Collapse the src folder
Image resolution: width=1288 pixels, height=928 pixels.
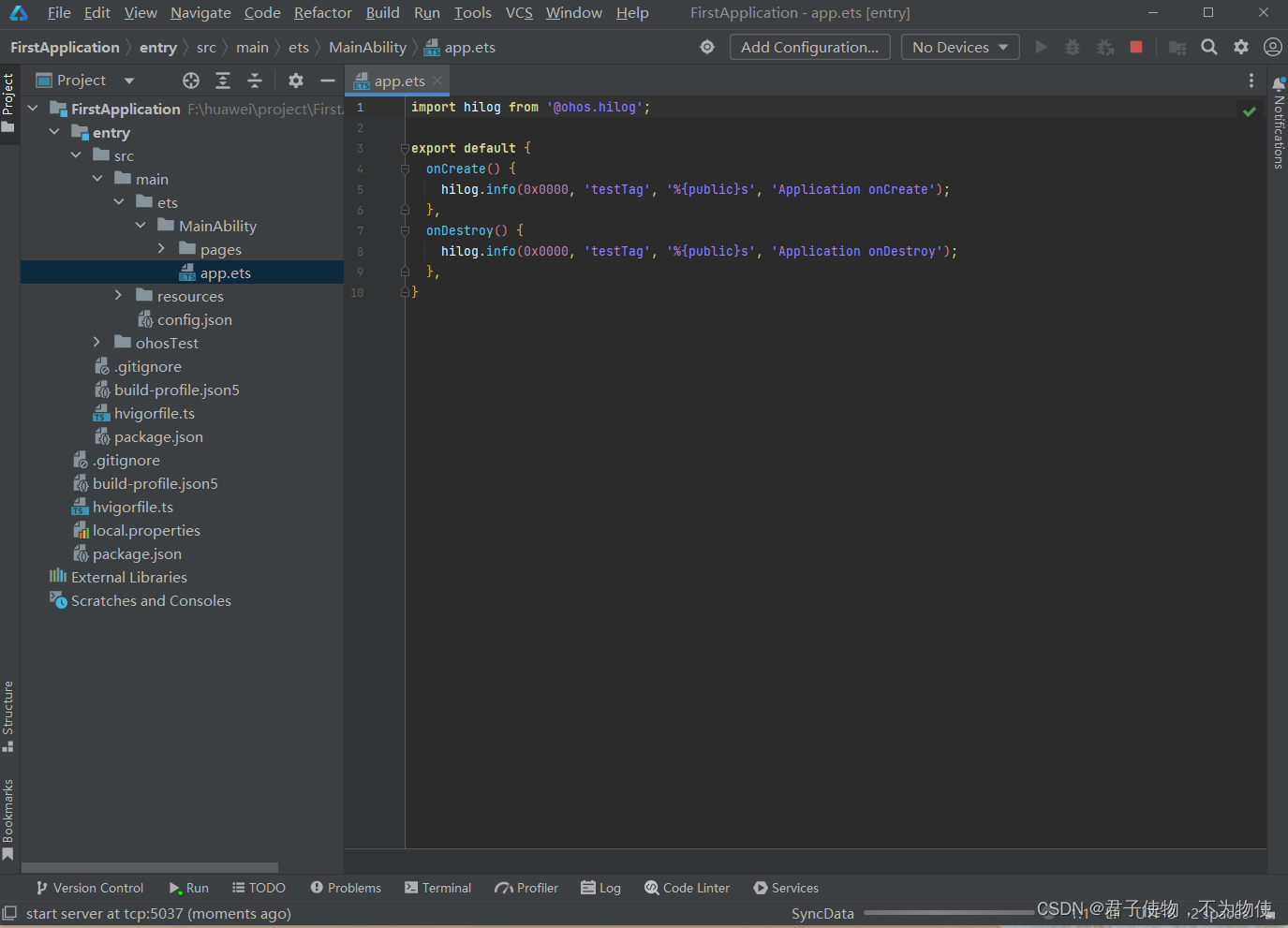coord(76,155)
